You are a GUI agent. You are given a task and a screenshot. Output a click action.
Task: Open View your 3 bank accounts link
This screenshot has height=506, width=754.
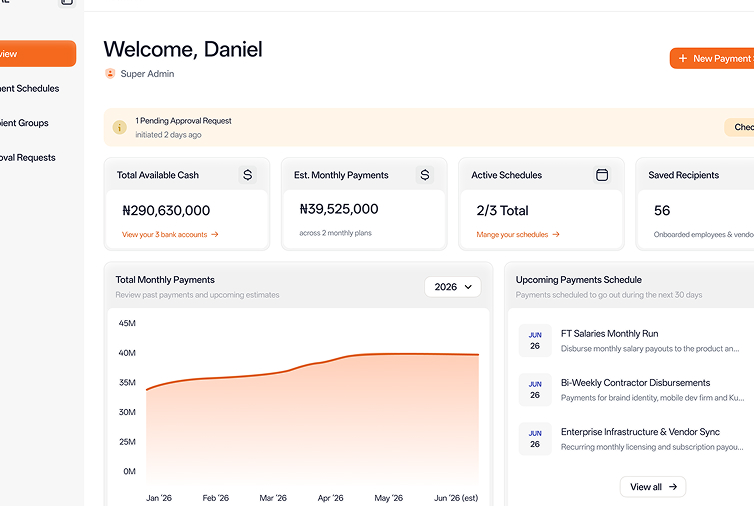coord(170,234)
